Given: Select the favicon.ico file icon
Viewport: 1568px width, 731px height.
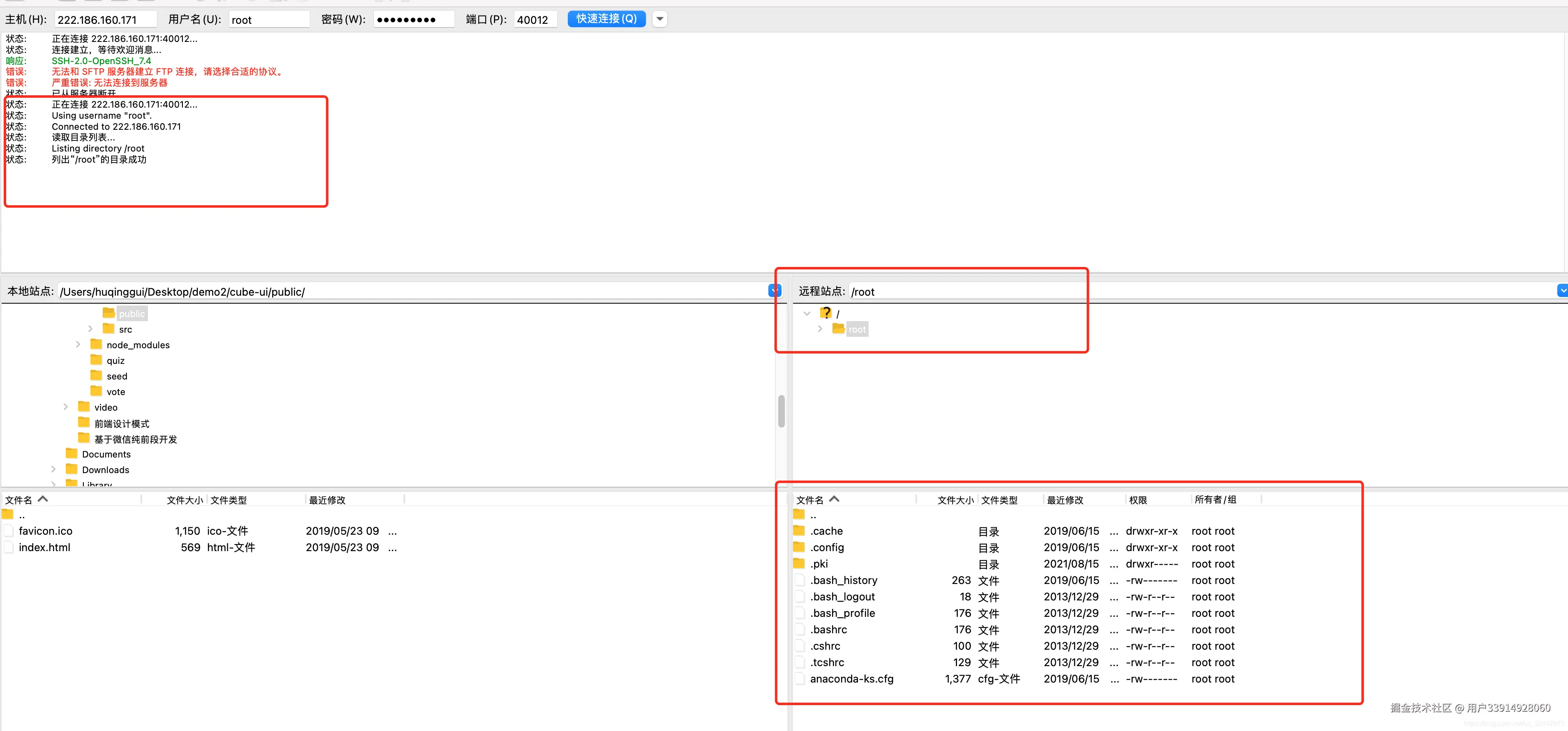Looking at the screenshot, I should pos(9,531).
